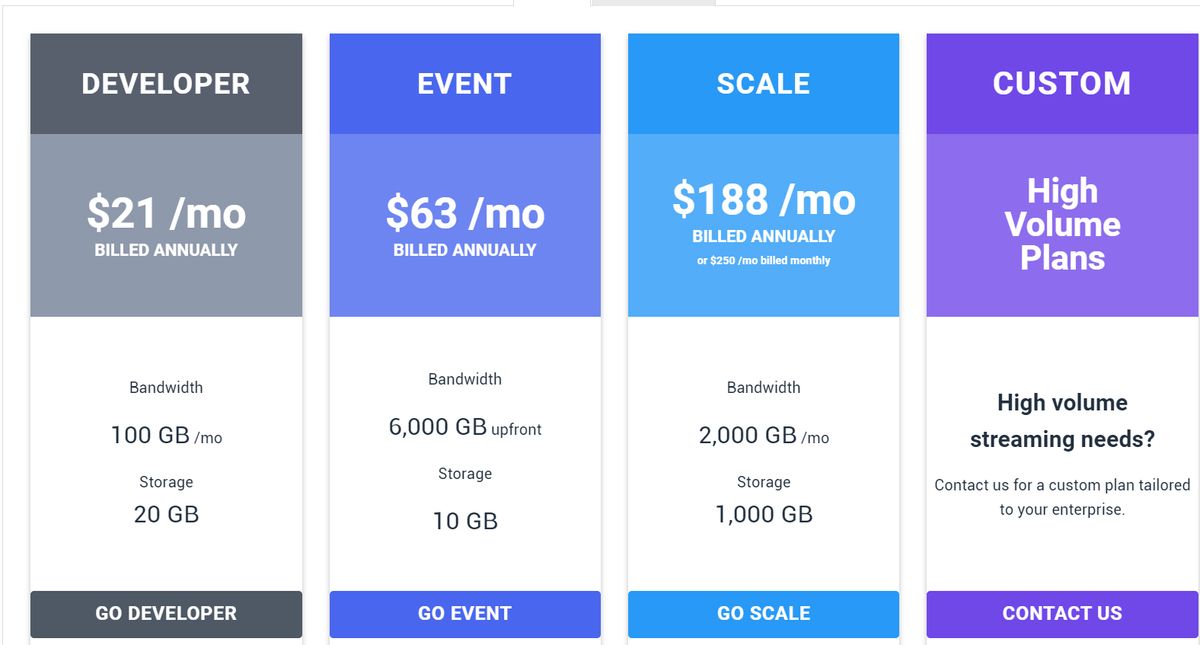Click the $21 /mo price on Developer card

(166, 212)
